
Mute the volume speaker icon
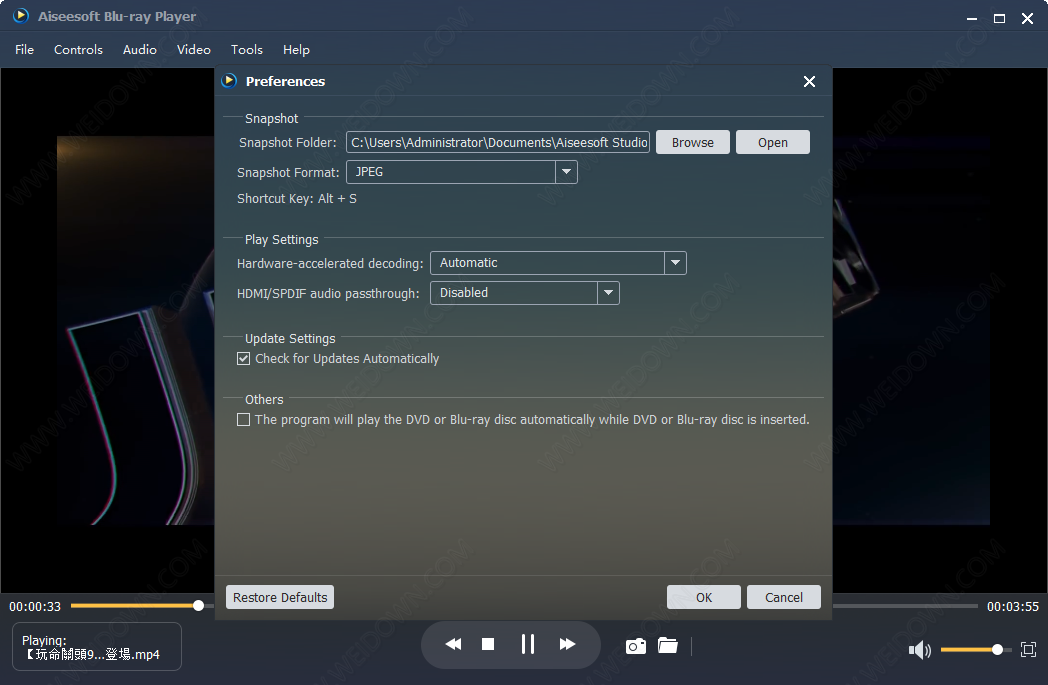(919, 651)
